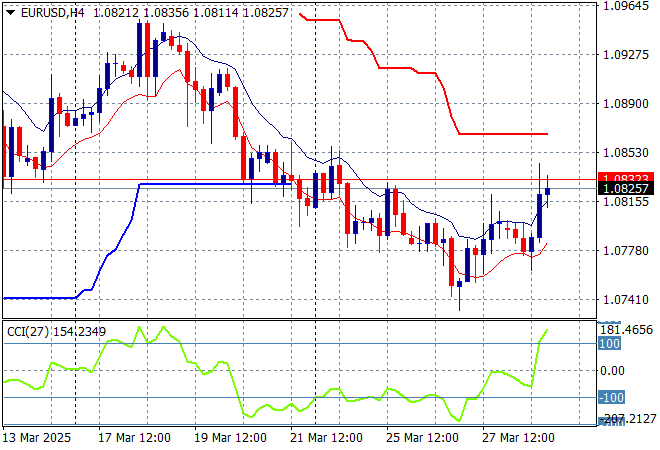
Task: Click the 17 Mar 12:00 time label
Action: point(134,438)
